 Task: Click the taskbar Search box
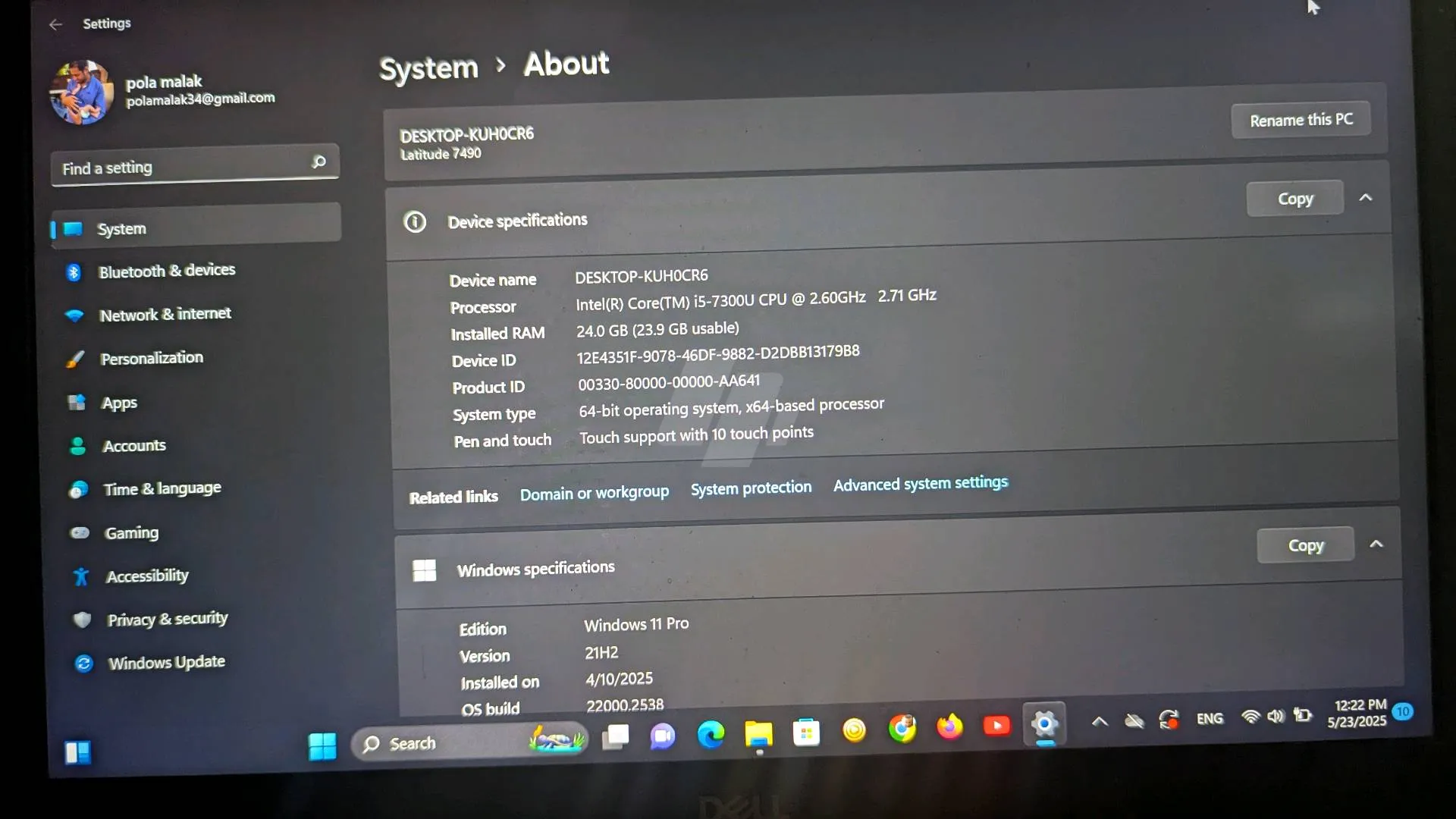(469, 742)
